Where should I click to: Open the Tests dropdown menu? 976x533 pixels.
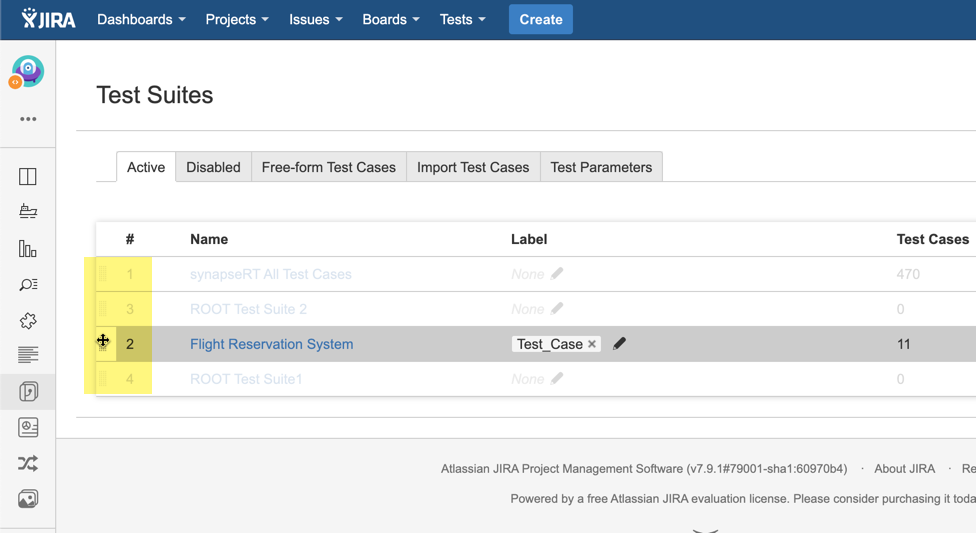coord(462,19)
